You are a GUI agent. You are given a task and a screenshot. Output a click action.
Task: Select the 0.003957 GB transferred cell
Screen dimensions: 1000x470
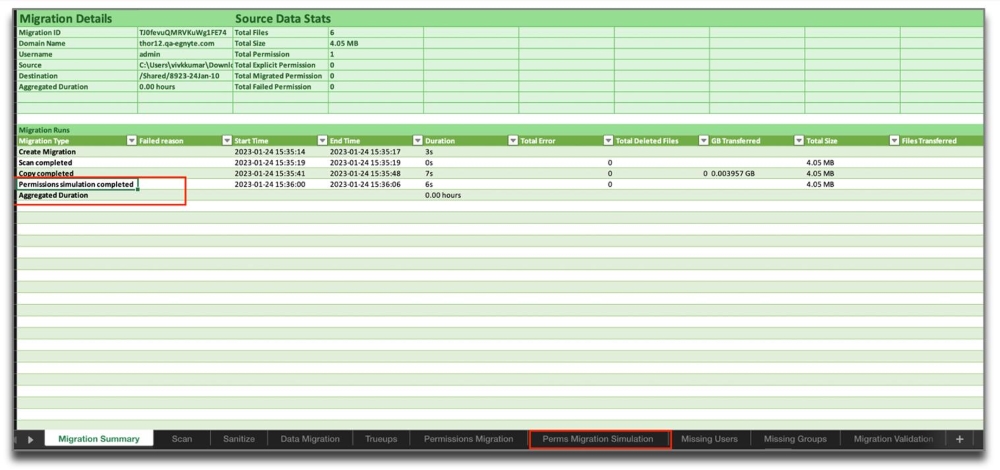(x=757, y=173)
